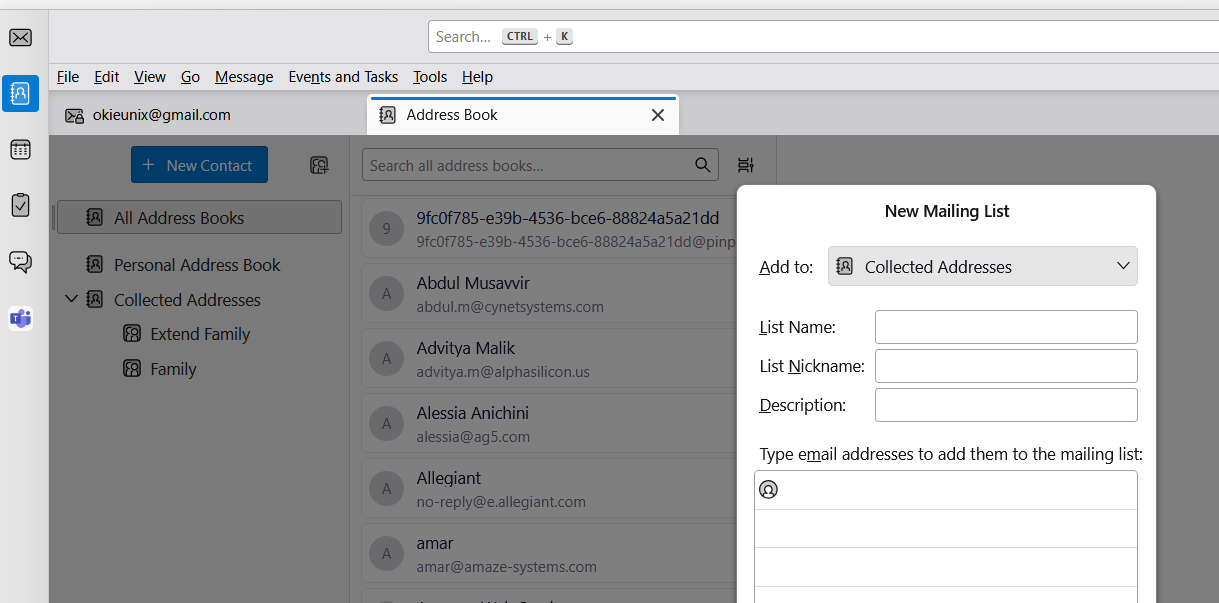This screenshot has width=1219, height=603.
Task: Open the Mail space icon
Action: pos(20,38)
